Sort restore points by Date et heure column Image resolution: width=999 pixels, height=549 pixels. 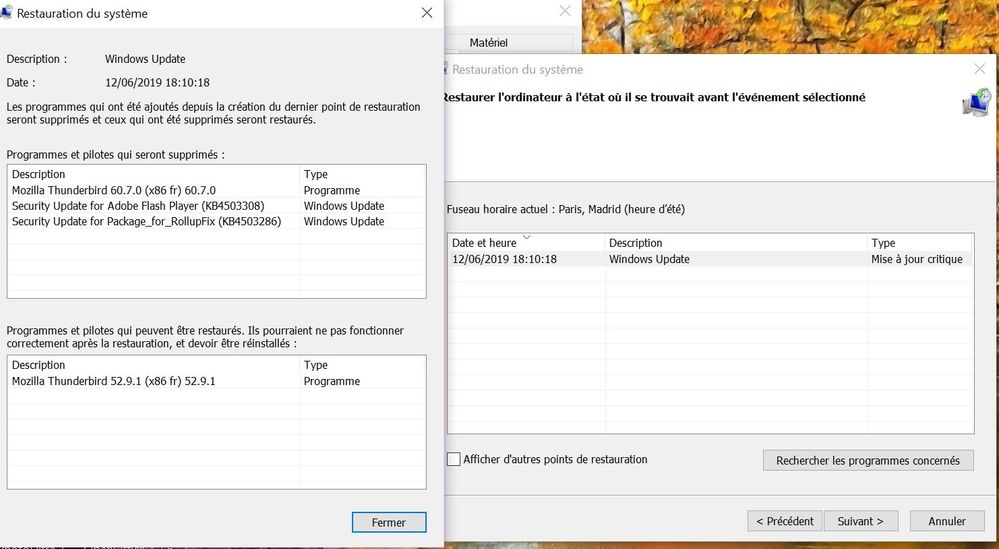coord(526,243)
